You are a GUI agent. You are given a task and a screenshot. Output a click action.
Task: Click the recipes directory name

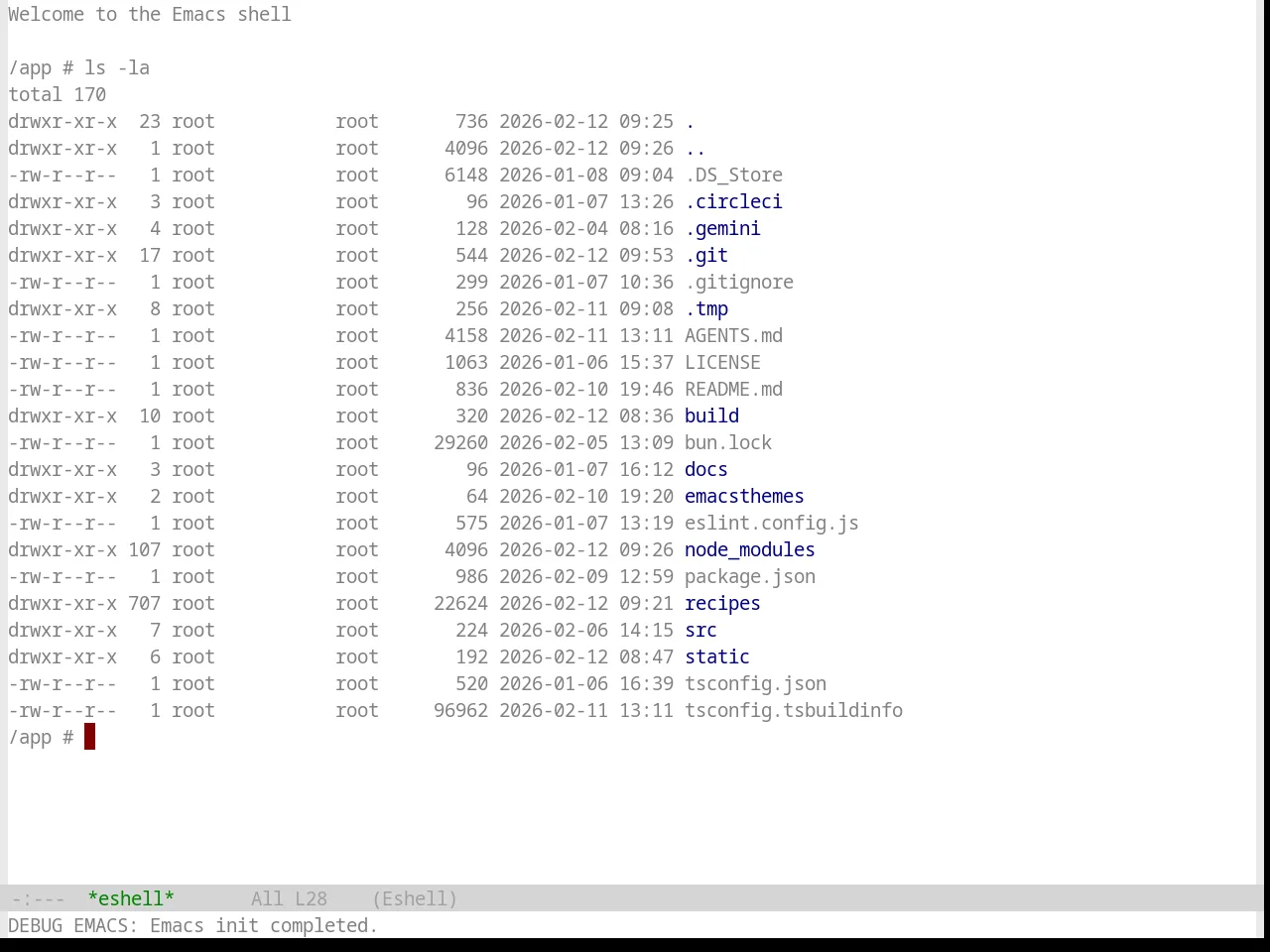point(722,603)
